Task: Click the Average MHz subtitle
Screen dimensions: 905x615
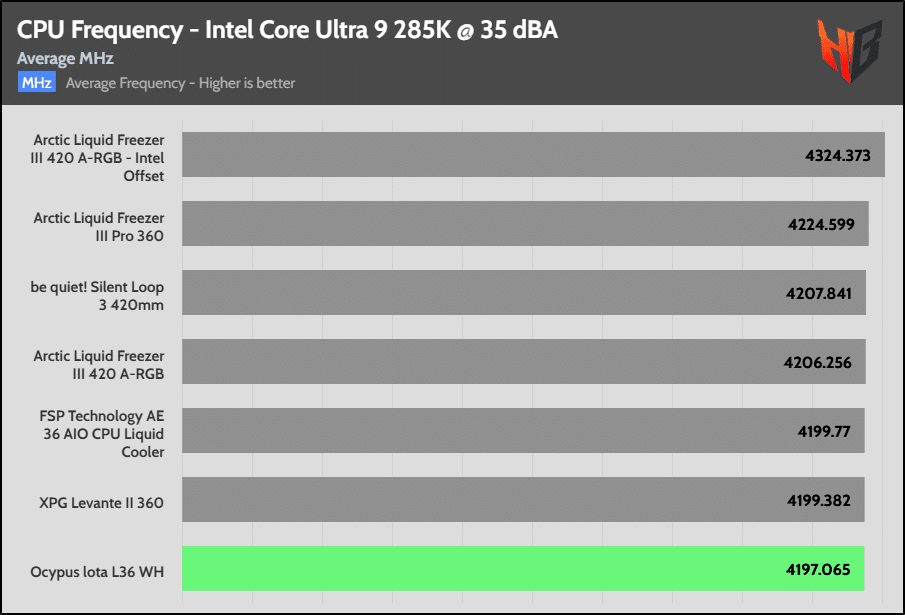Action: coord(65,58)
